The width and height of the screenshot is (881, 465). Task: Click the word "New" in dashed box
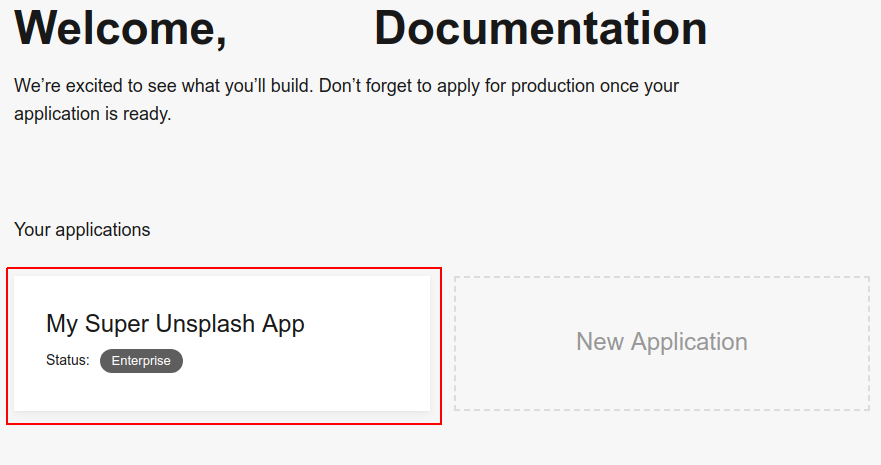pos(599,342)
